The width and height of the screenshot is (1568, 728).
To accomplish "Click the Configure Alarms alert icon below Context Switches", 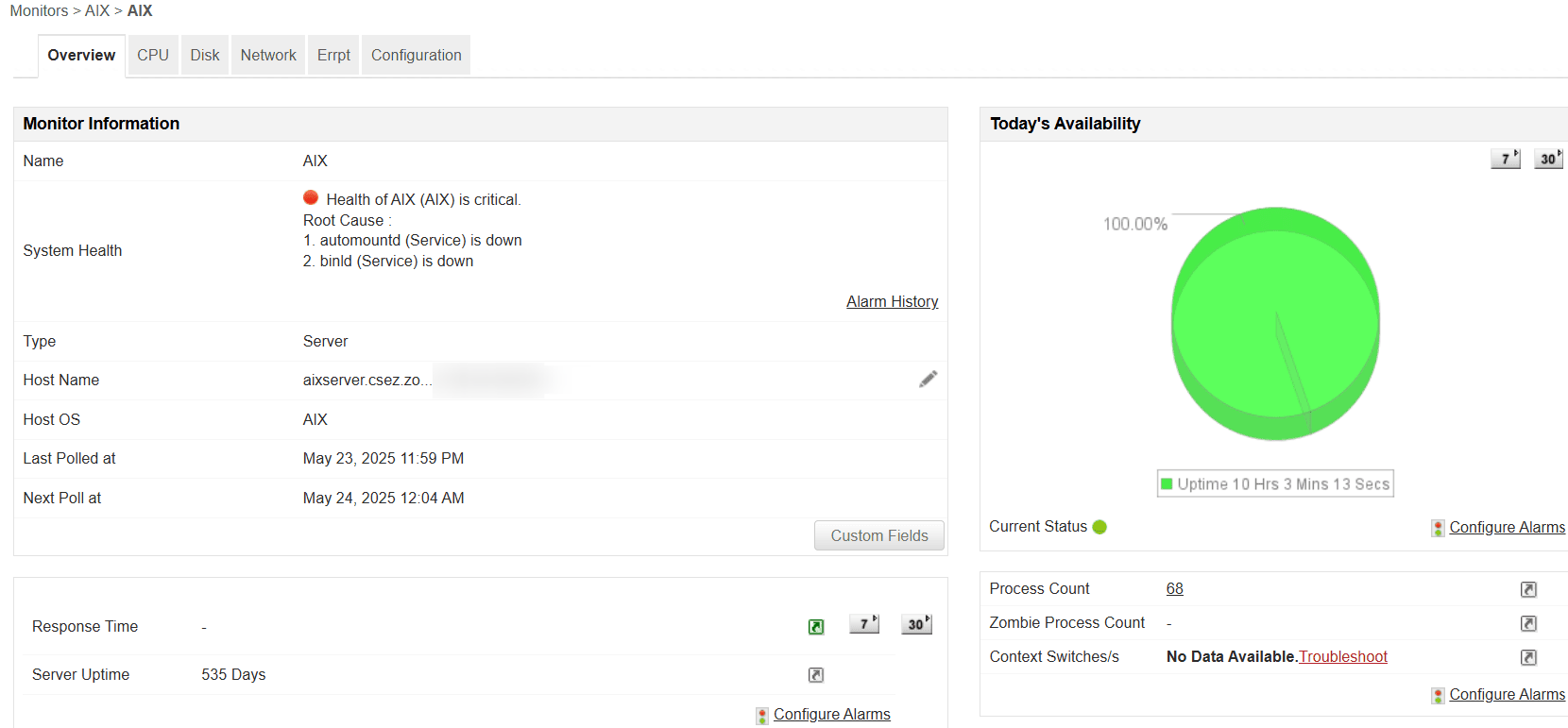I will [1438, 695].
